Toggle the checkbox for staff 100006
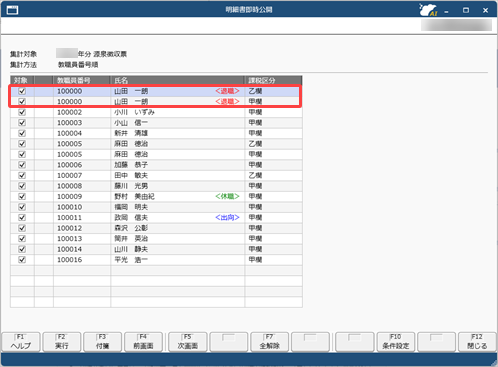 [22, 165]
